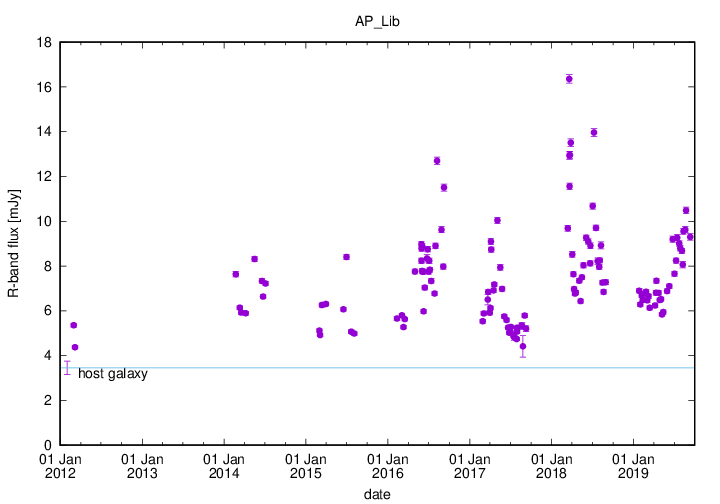Viewport: 720px width, 504px height.
Task: Select the '01 Jan 2017' x-axis tick label
Action: [x=470, y=466]
